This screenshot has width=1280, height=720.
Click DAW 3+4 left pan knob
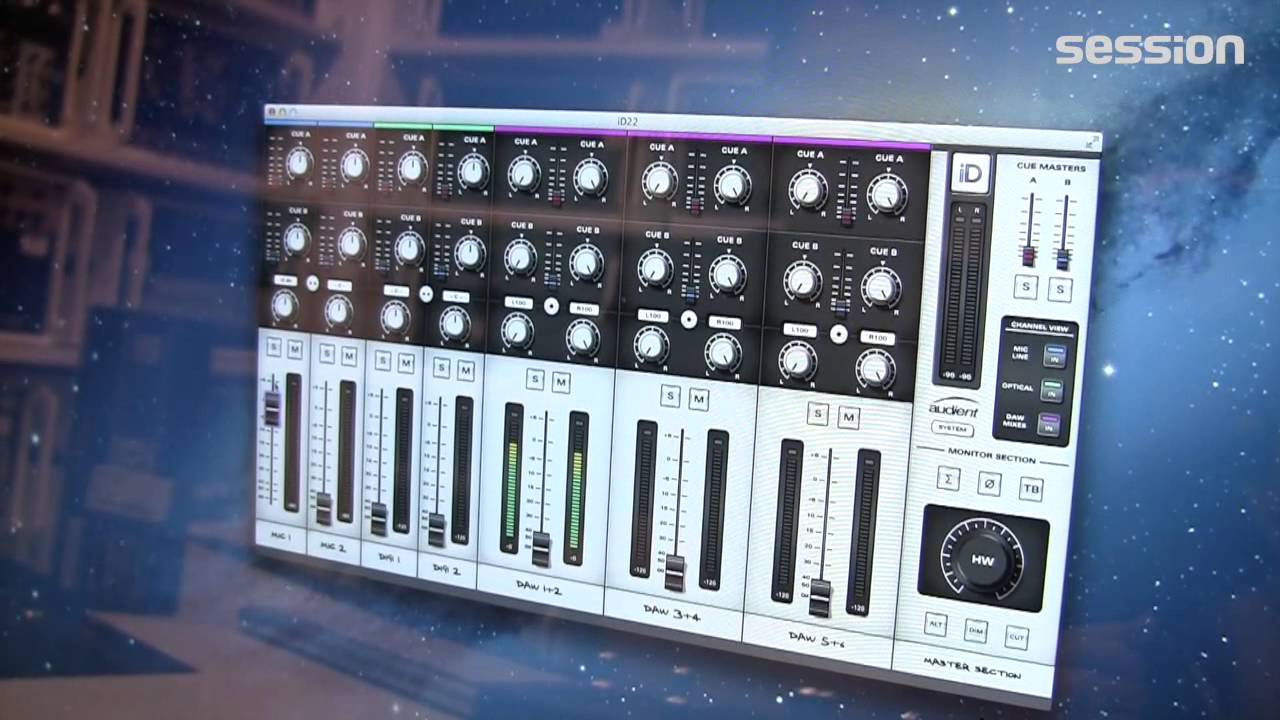click(x=651, y=345)
